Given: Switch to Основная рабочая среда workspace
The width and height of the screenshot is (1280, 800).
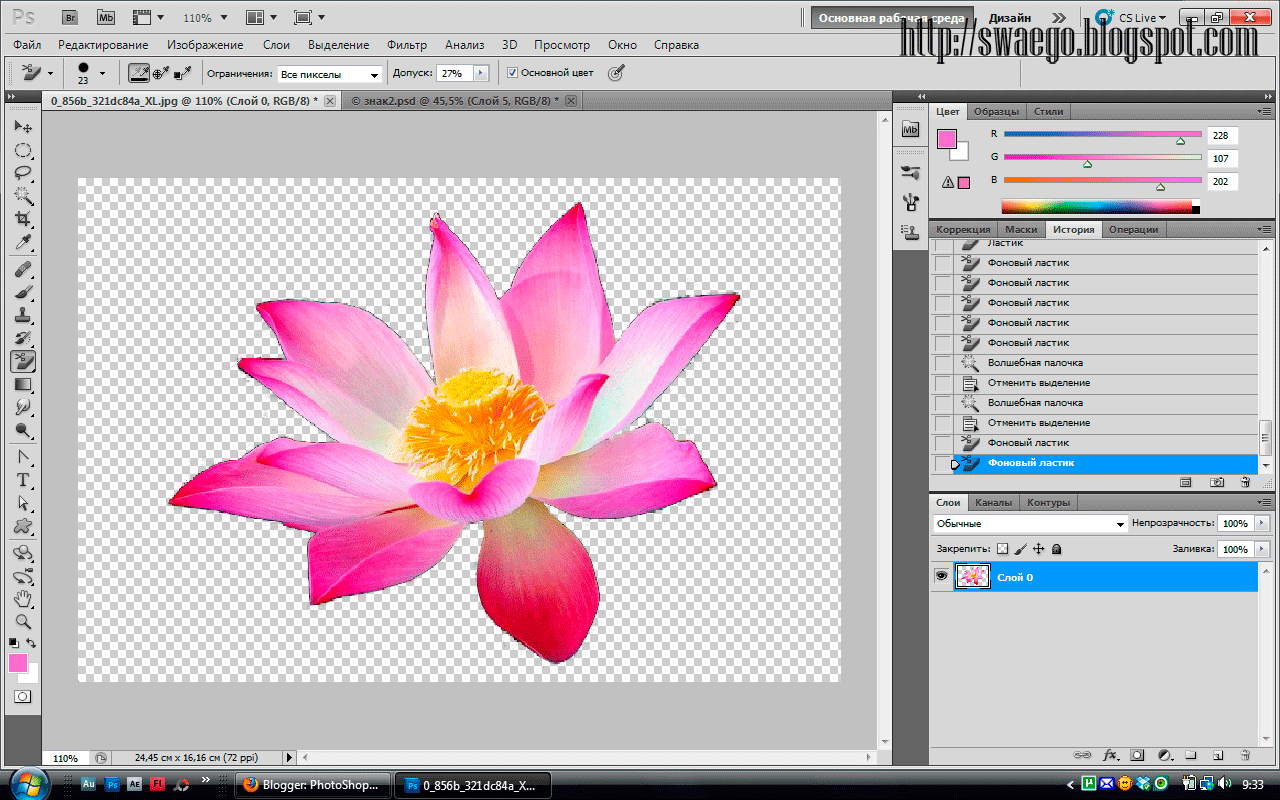Looking at the screenshot, I should (x=891, y=18).
